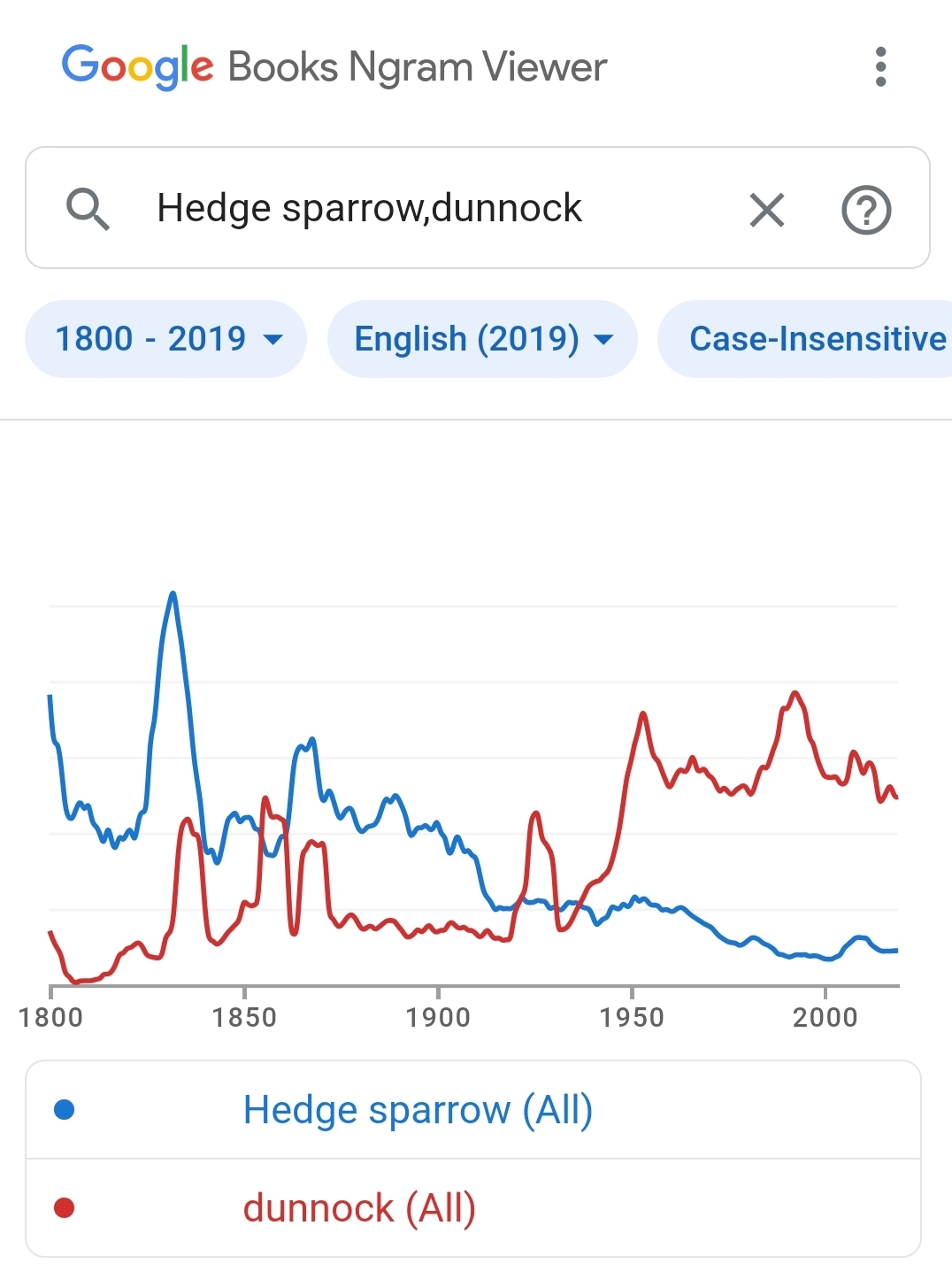Image resolution: width=952 pixels, height=1264 pixels.
Task: Click the red dunnock legend dot
Action: tap(65, 1207)
